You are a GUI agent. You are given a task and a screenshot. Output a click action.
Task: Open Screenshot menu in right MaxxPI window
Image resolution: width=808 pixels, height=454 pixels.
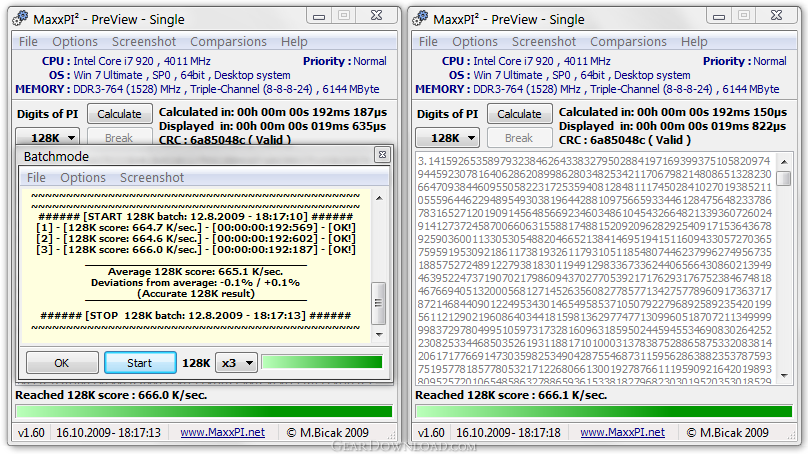click(544, 42)
